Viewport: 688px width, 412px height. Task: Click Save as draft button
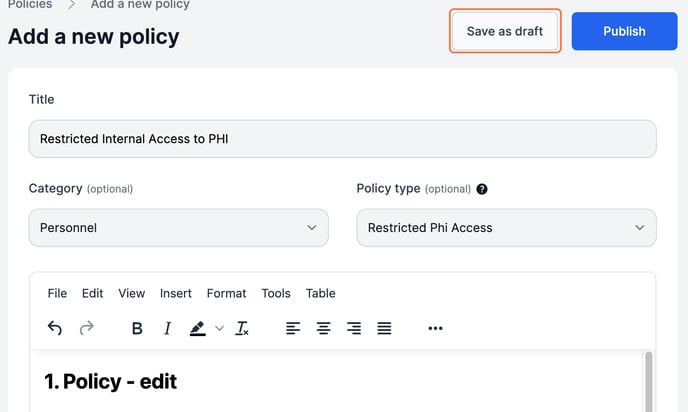pos(505,31)
